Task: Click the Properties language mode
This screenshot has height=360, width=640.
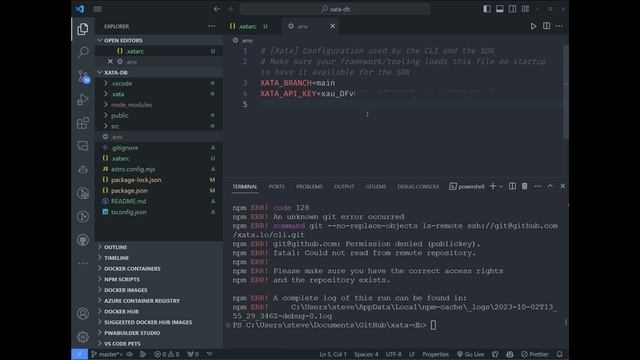Action: 436,354
